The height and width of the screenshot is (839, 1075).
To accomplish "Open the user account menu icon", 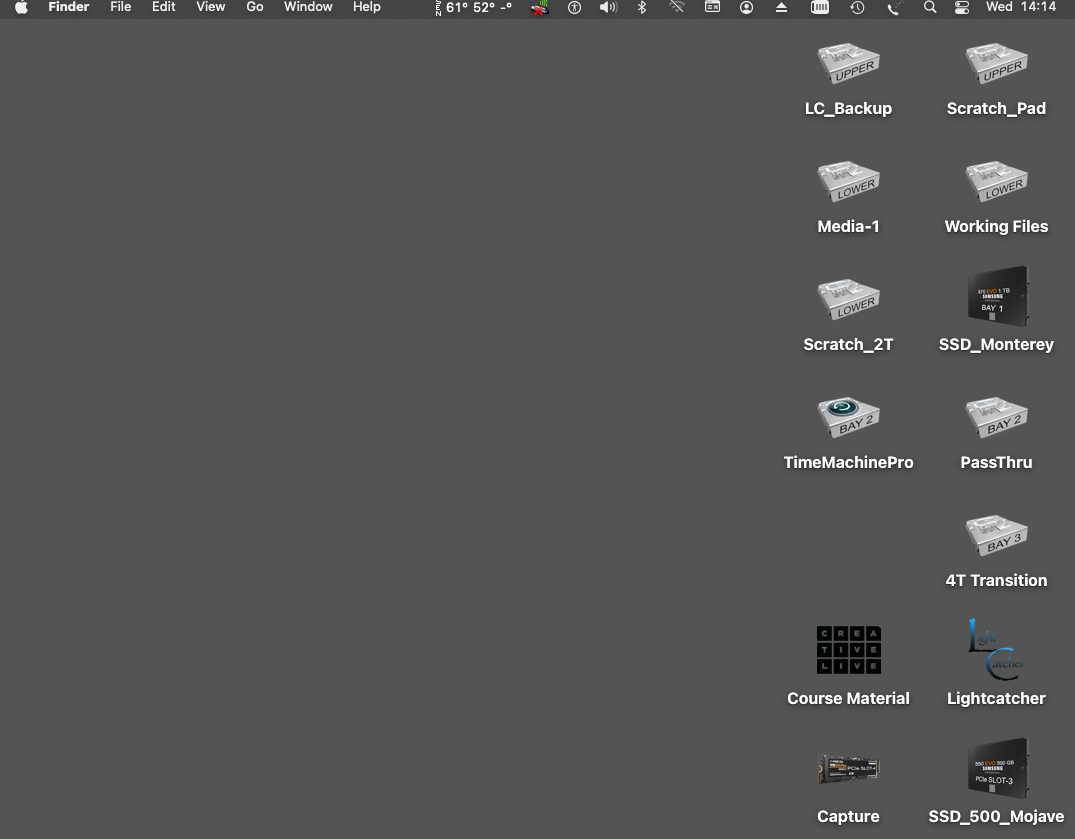I will pos(747,8).
